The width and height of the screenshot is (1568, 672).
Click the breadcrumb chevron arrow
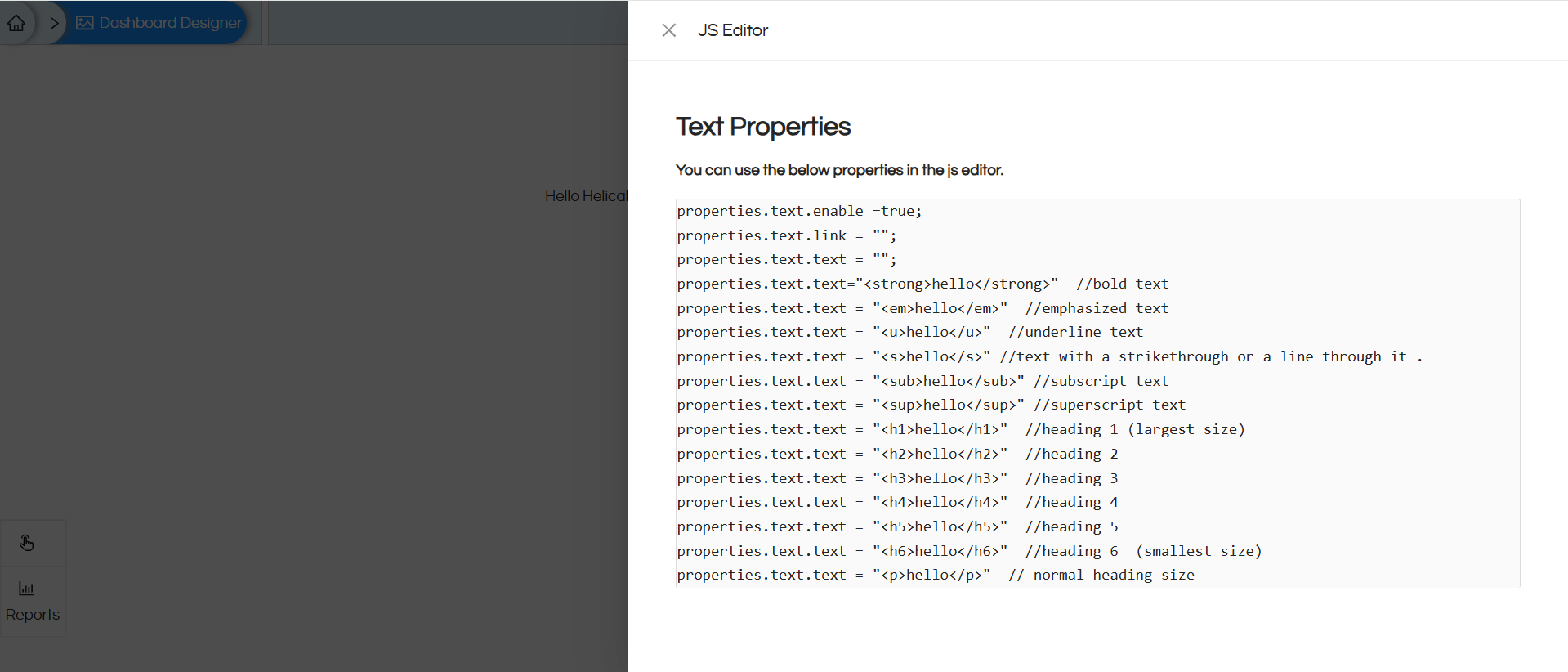[55, 23]
